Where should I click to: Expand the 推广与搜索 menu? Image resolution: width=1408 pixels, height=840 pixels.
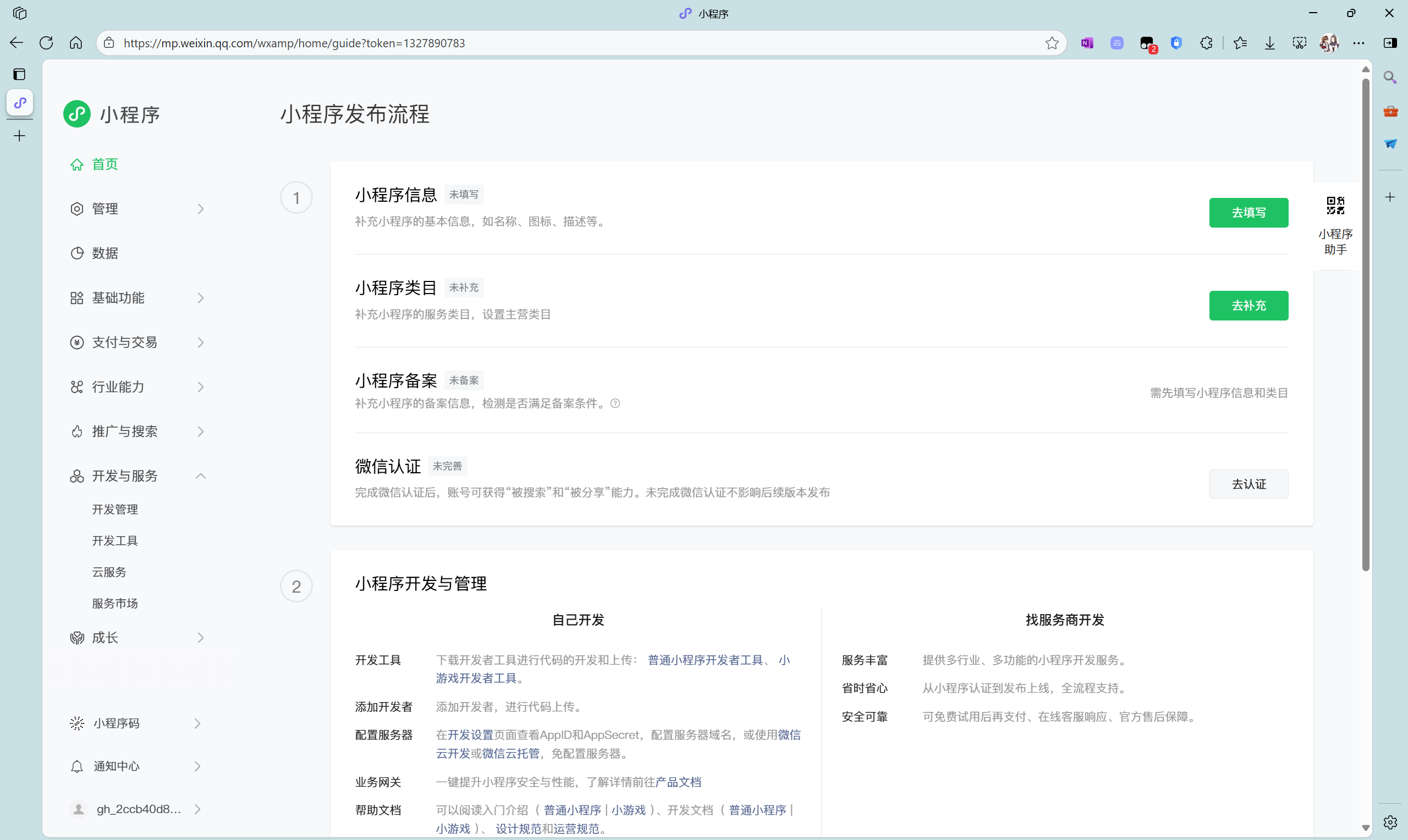[137, 432]
